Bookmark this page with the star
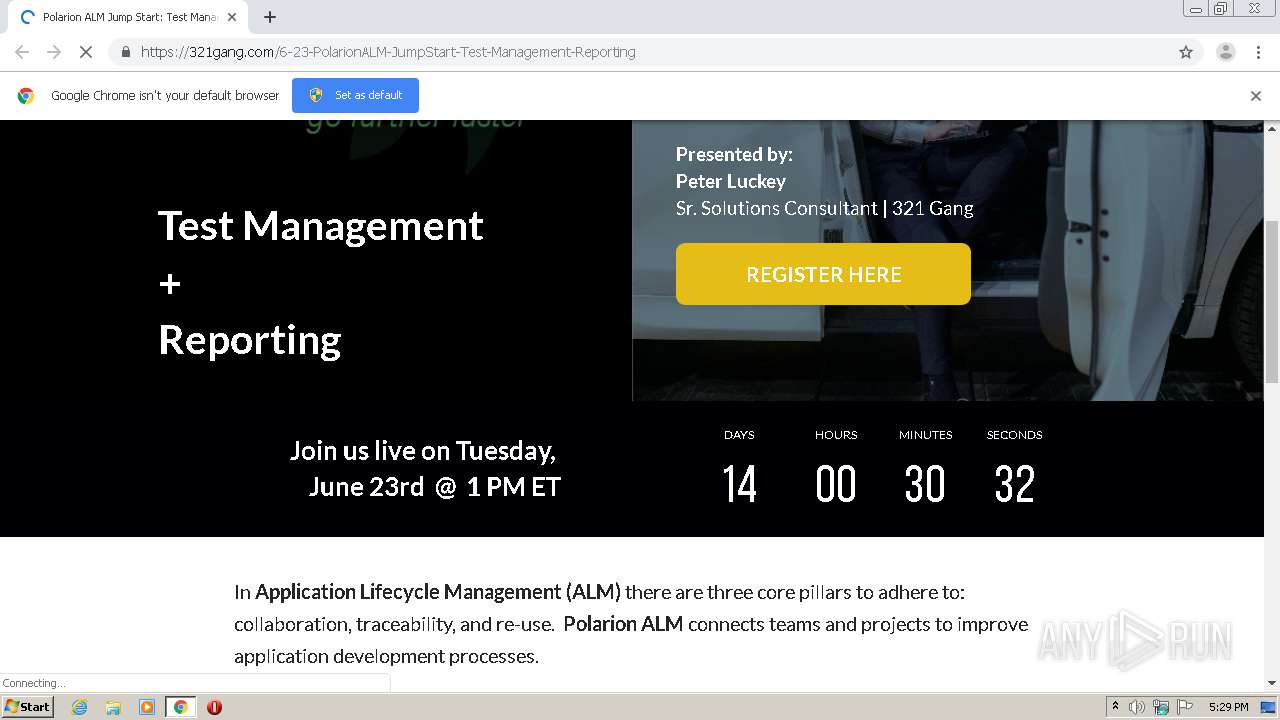Image resolution: width=1280 pixels, height=720 pixels. [x=1186, y=52]
